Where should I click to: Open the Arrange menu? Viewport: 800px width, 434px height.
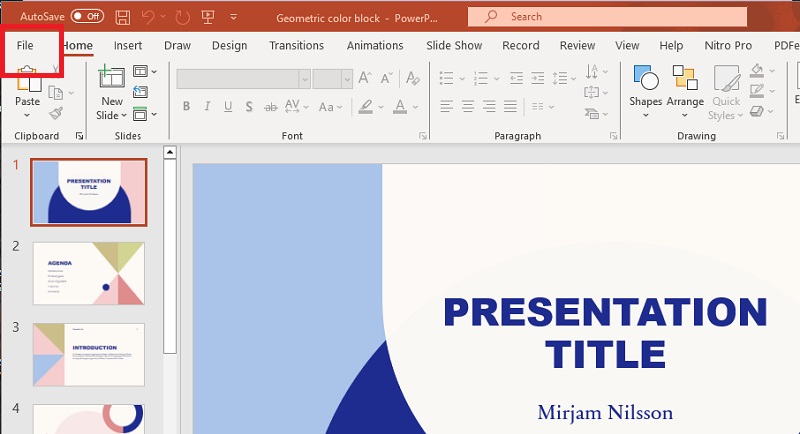(x=685, y=92)
